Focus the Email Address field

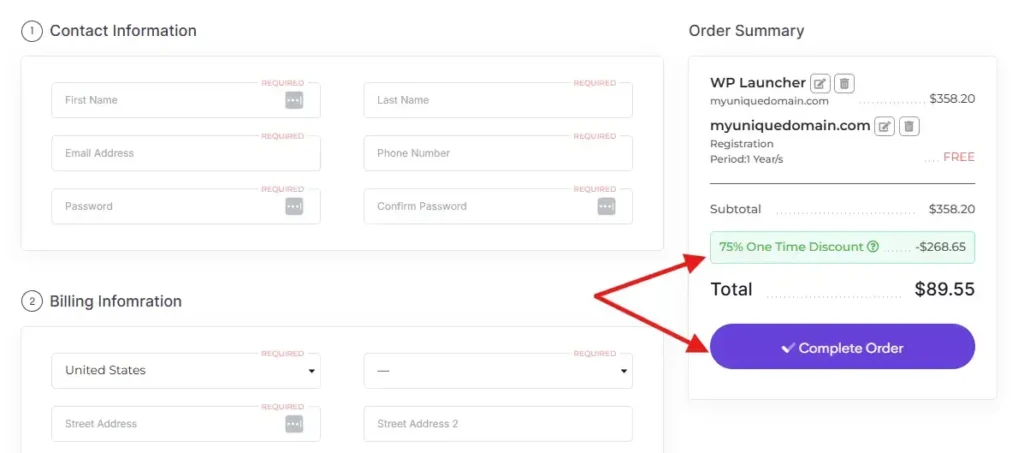(x=186, y=153)
